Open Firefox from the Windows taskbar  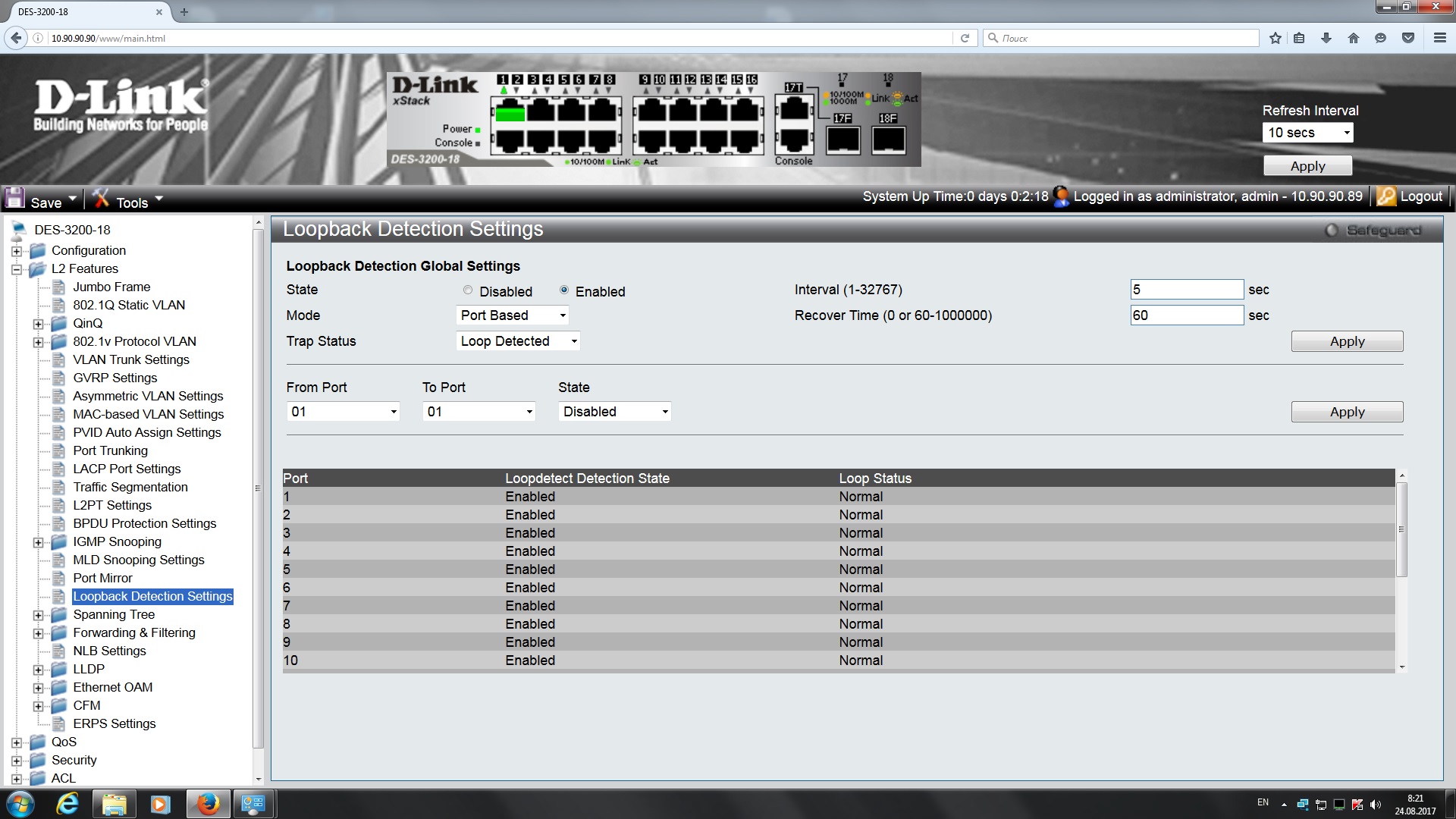tap(207, 803)
